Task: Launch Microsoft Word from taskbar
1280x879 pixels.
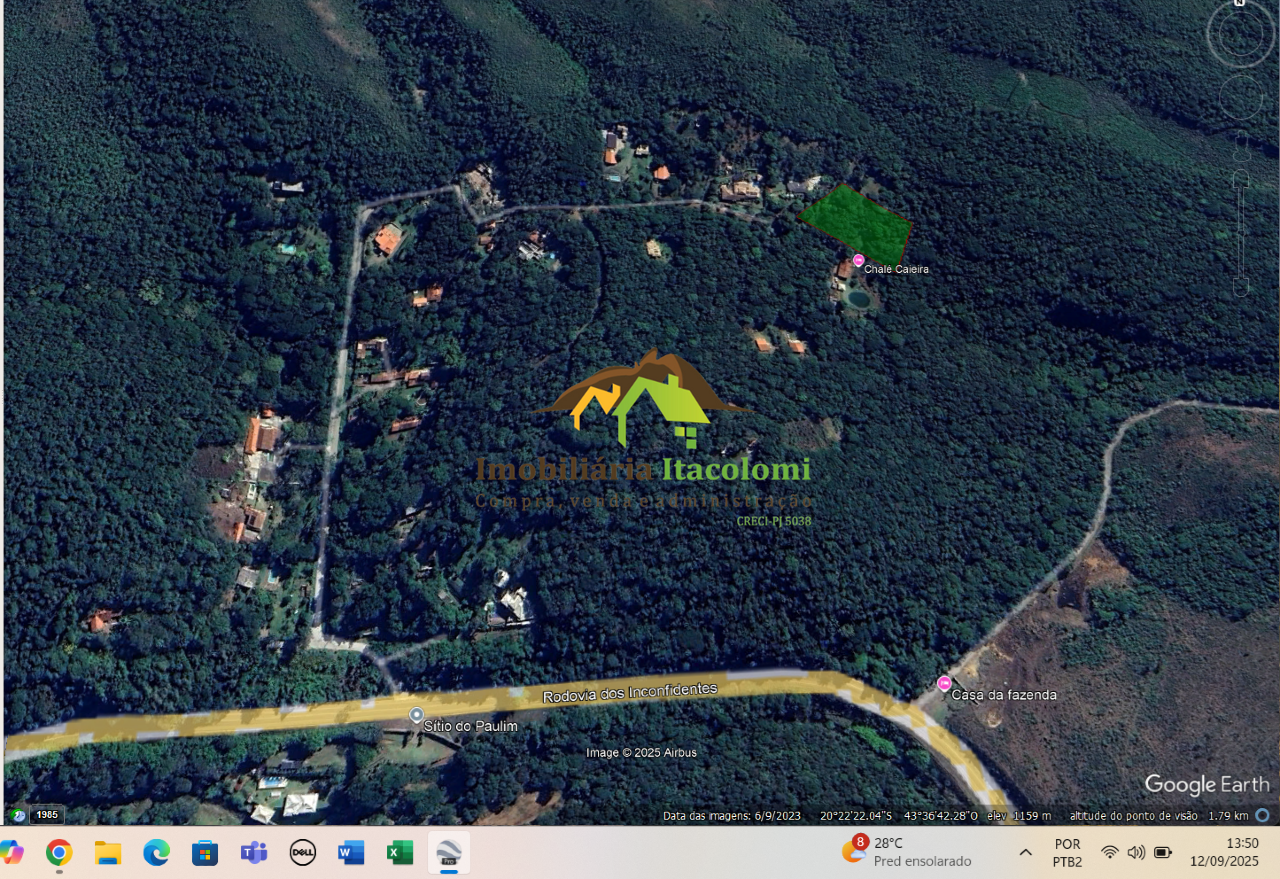Action: tap(351, 853)
